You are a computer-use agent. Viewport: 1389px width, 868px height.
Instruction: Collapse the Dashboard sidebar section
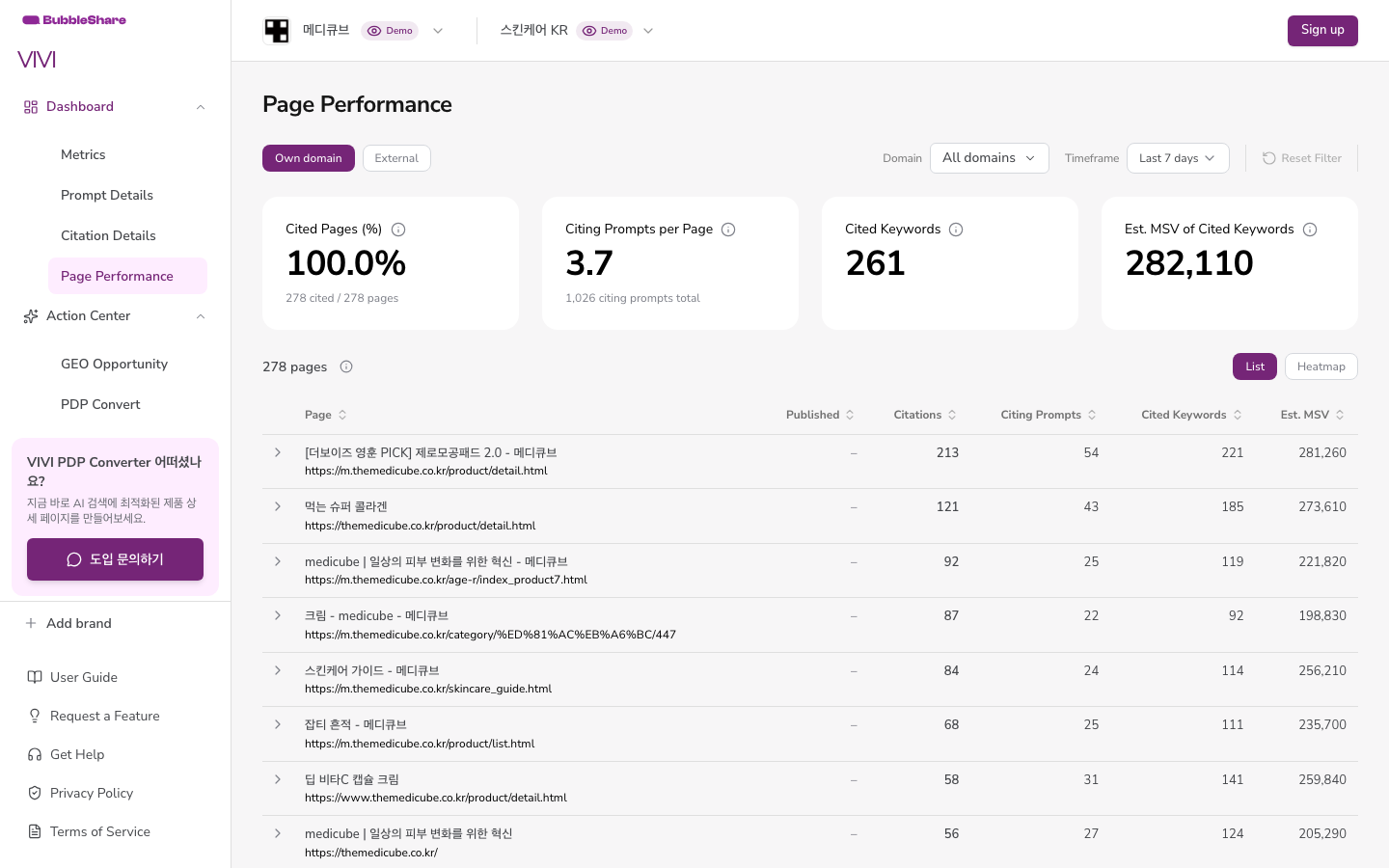[x=201, y=107]
